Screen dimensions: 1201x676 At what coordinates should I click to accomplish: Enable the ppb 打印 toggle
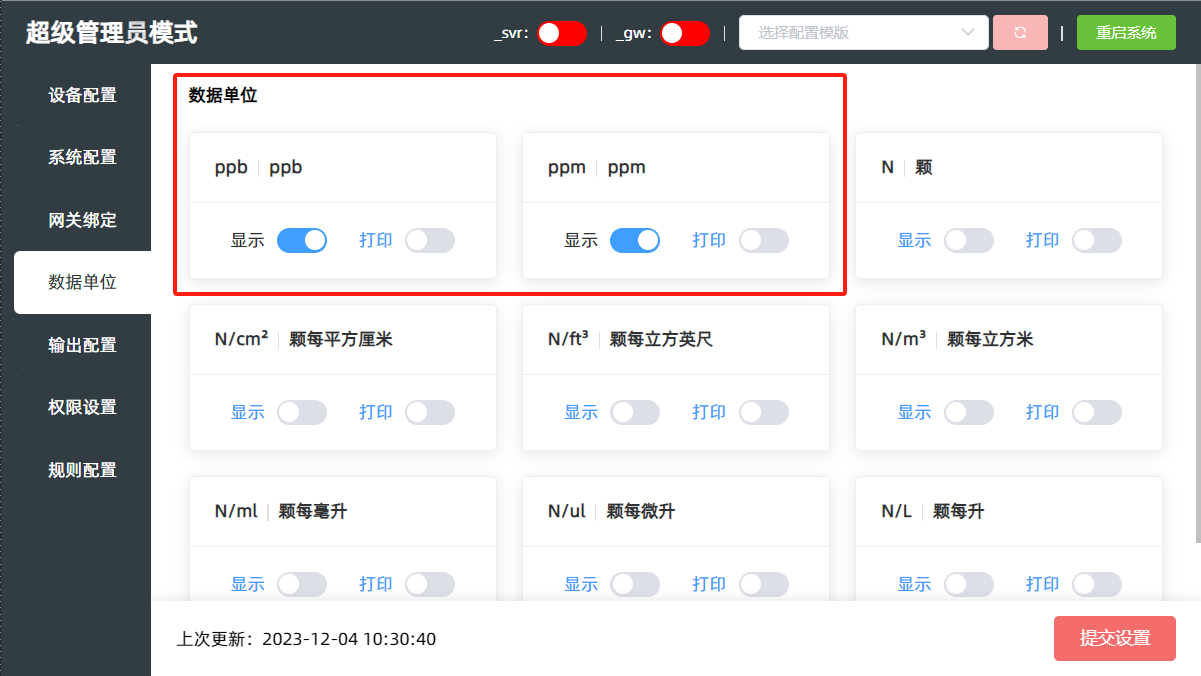click(430, 240)
